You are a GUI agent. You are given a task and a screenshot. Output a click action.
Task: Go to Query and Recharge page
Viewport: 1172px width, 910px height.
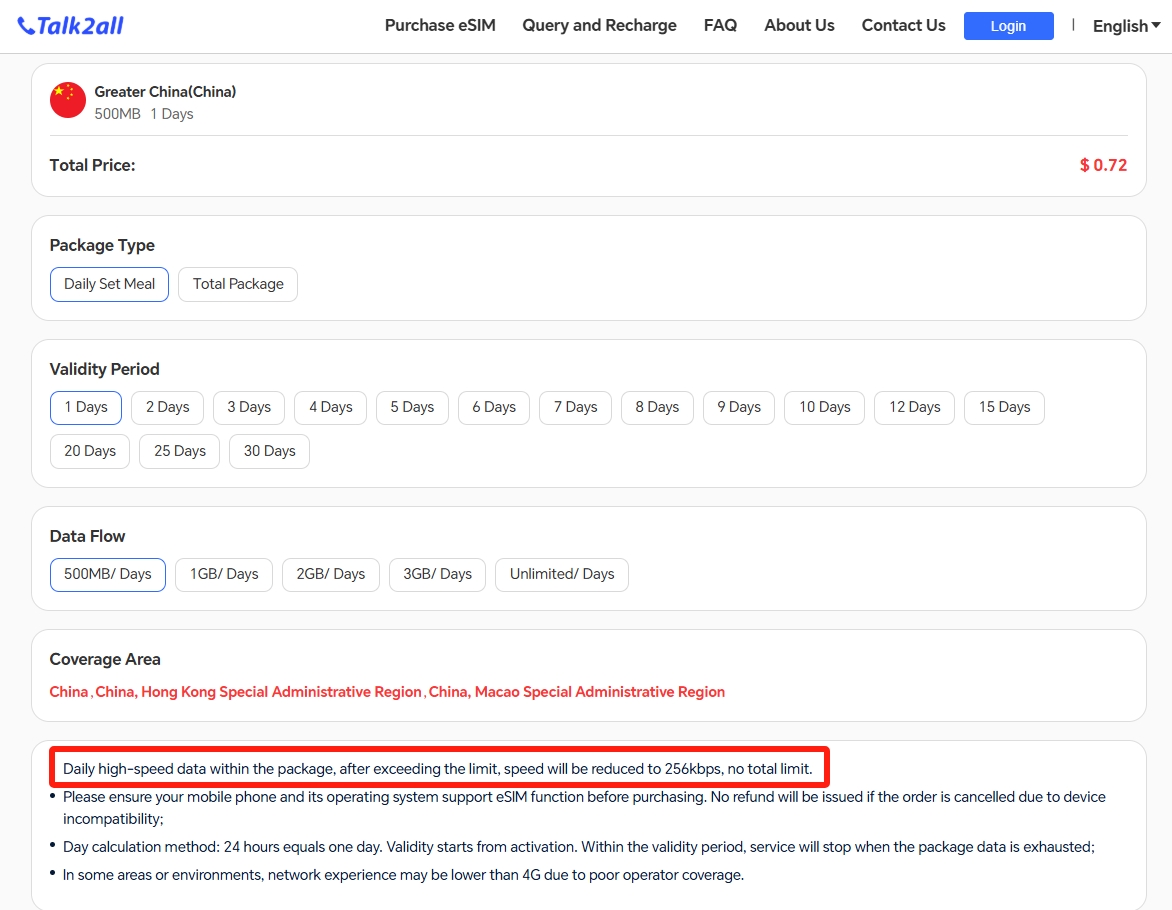tap(599, 26)
